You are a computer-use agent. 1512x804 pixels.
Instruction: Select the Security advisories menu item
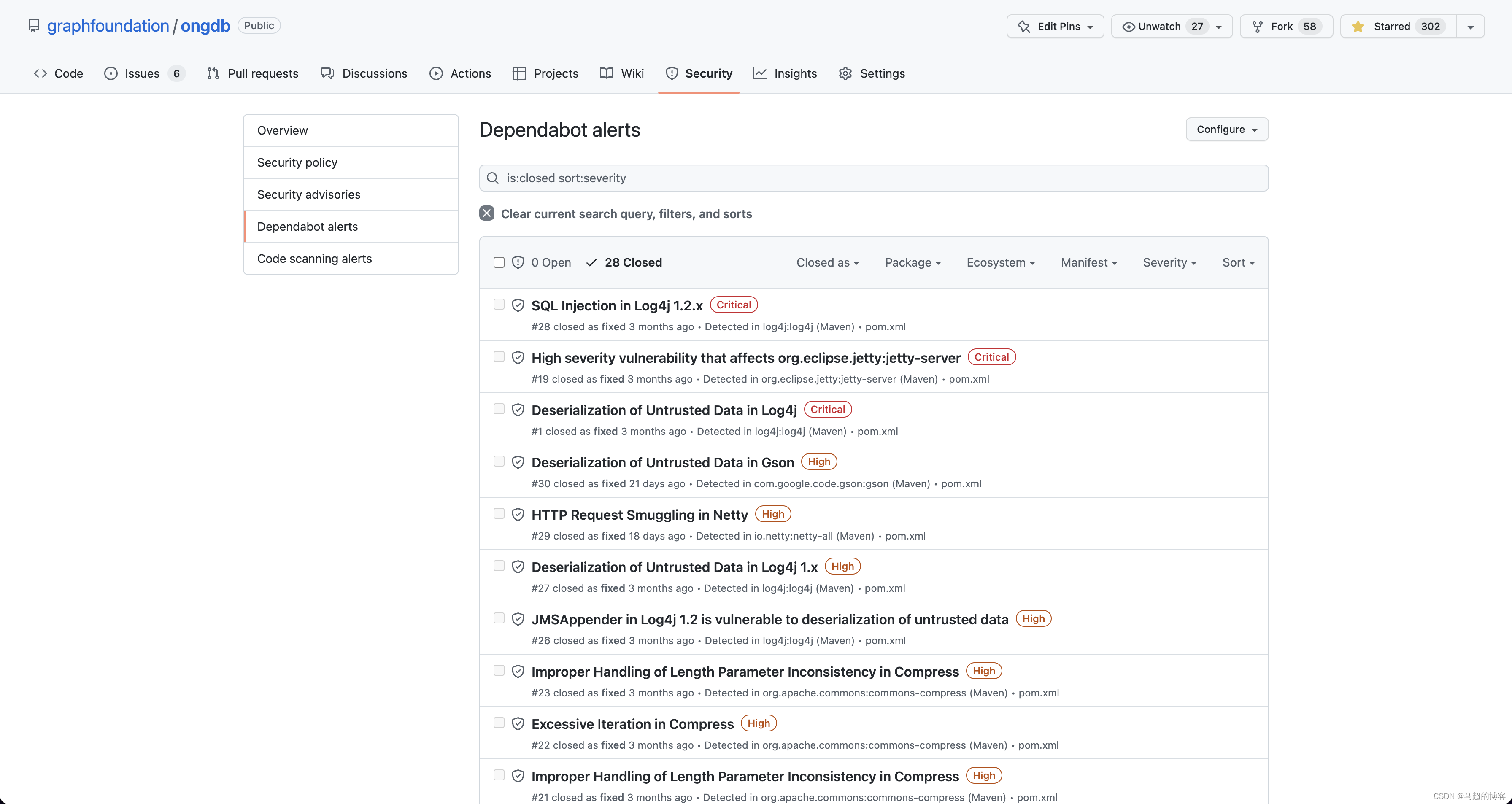308,194
